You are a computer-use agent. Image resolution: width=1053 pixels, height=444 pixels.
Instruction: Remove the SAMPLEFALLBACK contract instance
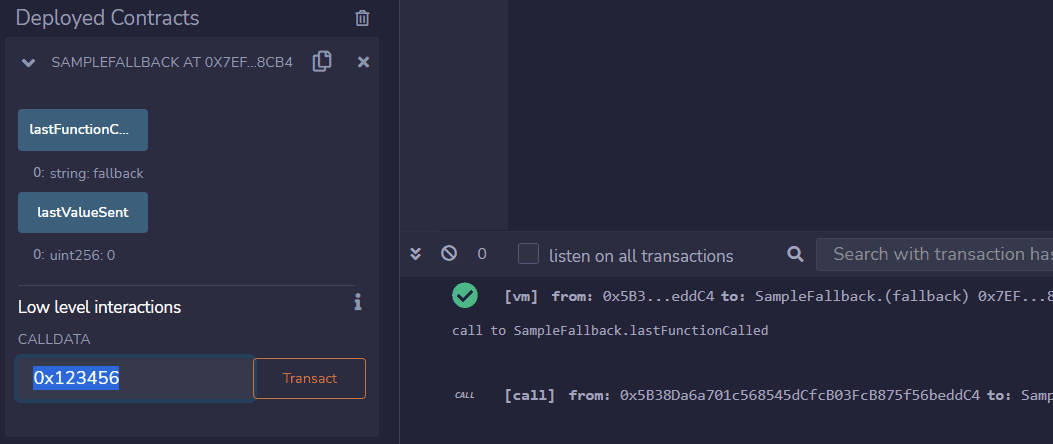coord(363,62)
